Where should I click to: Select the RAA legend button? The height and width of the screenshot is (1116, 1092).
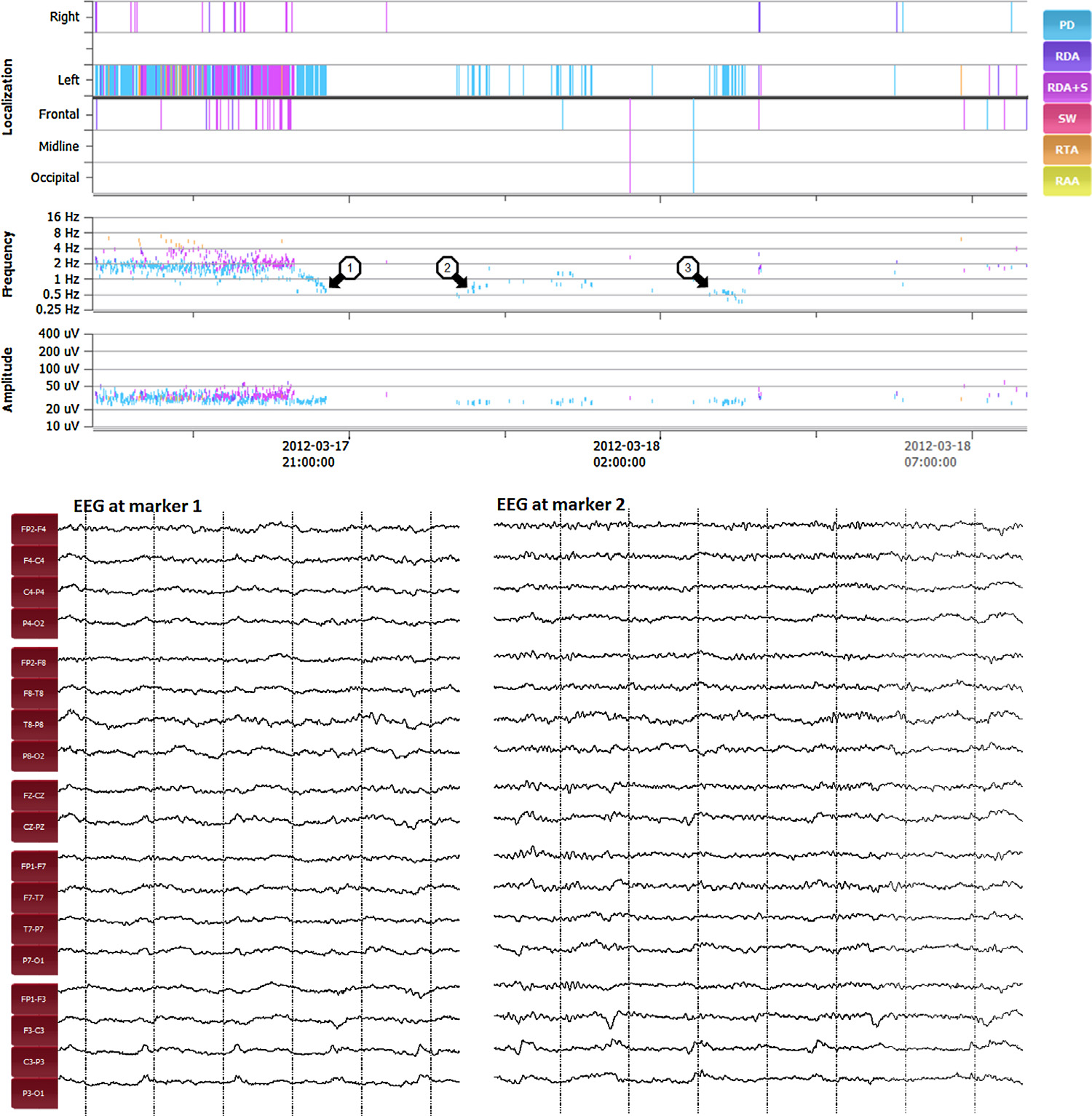(x=1067, y=181)
